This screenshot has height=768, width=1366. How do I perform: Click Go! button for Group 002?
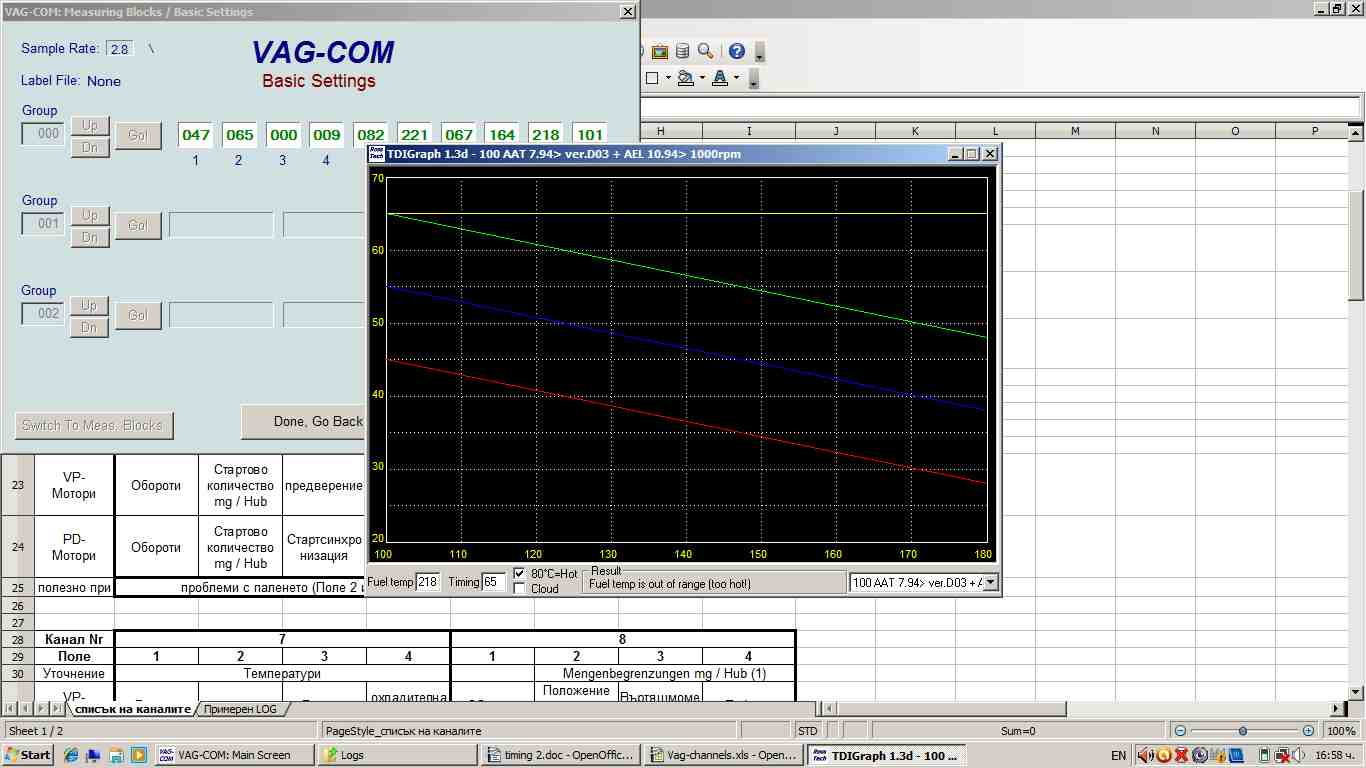pos(138,315)
